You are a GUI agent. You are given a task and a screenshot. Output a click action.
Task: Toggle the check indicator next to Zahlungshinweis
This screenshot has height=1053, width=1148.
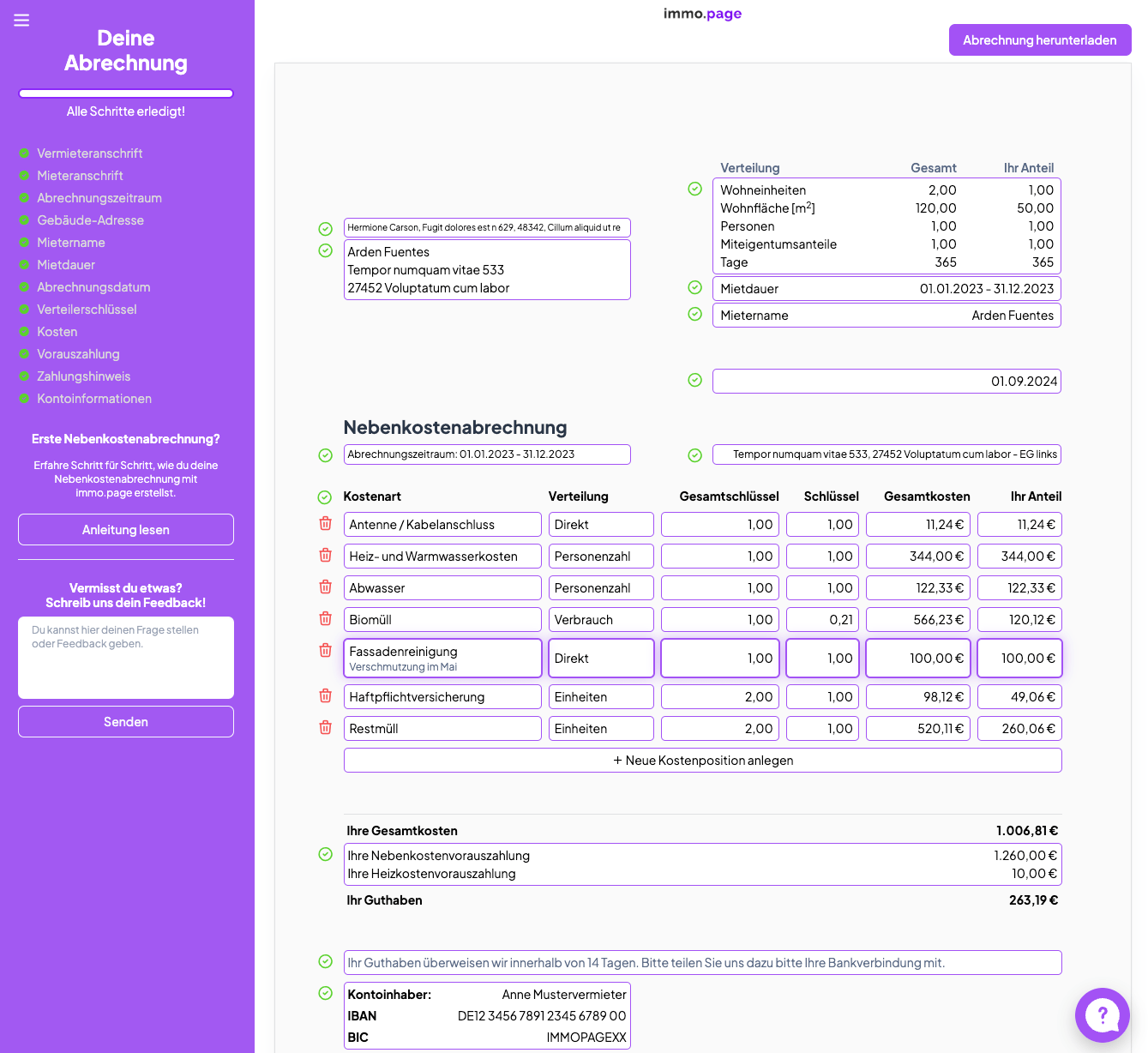pyautogui.click(x=23, y=376)
